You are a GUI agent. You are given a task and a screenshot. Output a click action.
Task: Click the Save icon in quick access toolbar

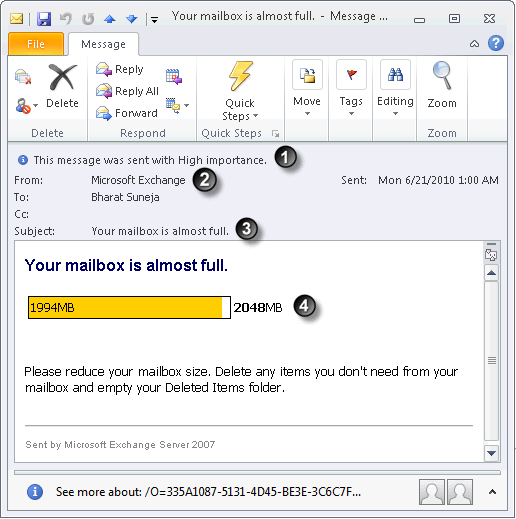click(x=44, y=19)
